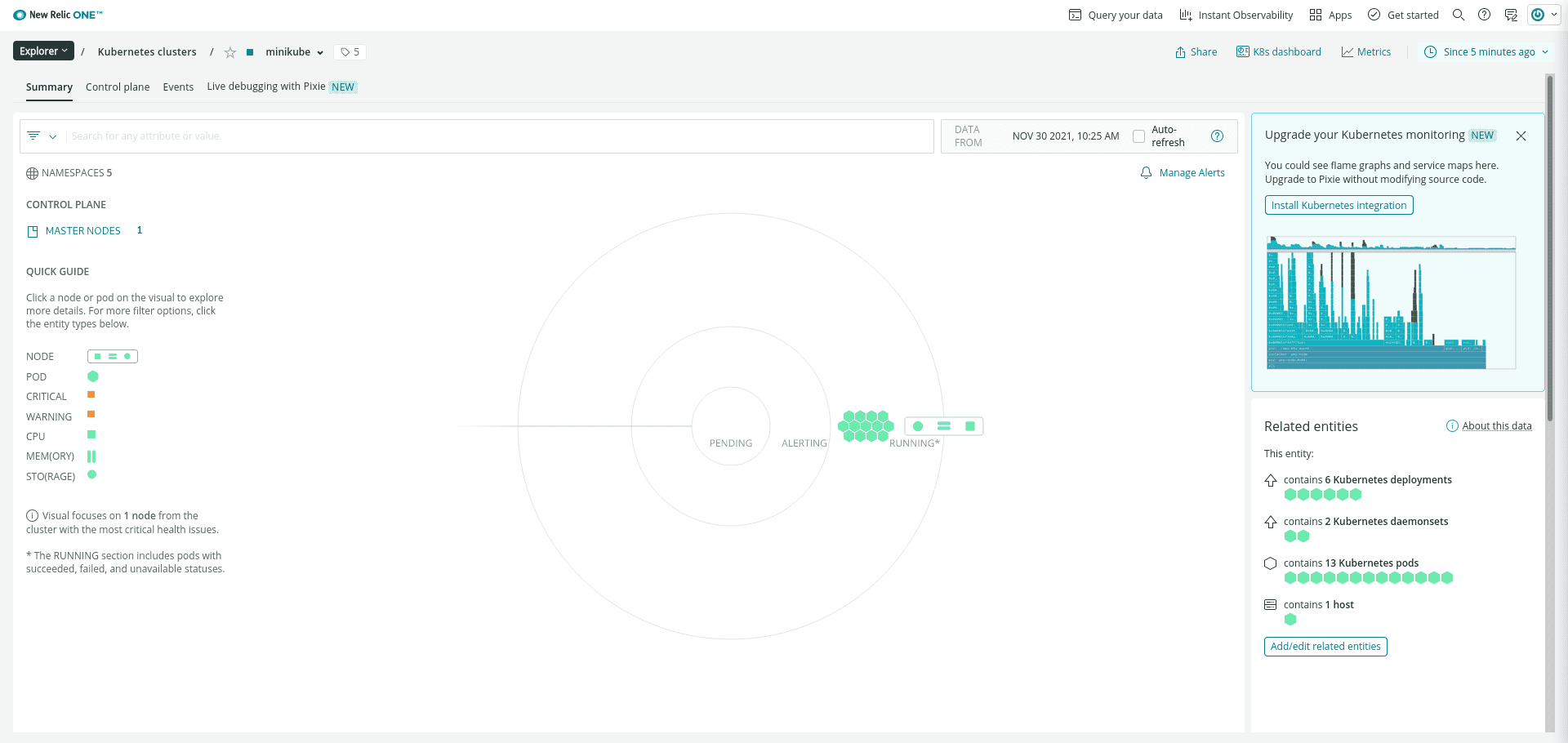The height and width of the screenshot is (743, 1568).
Task: Open the minikube cluster selector dropdown
Action: [294, 52]
